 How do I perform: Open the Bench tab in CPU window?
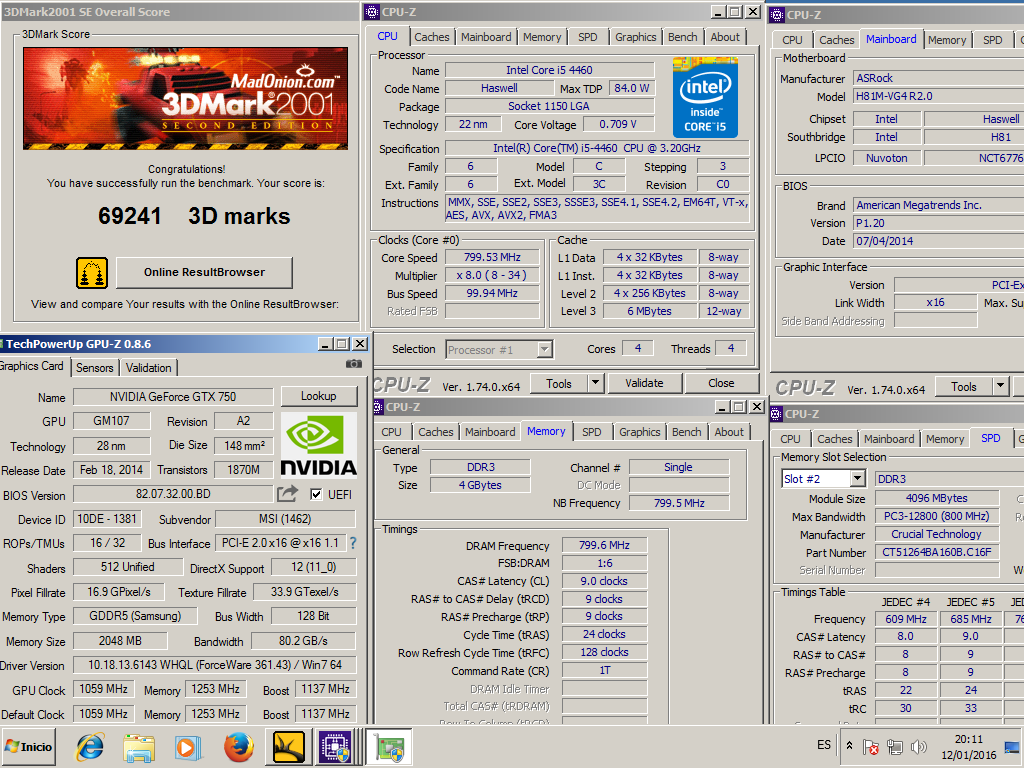[682, 37]
